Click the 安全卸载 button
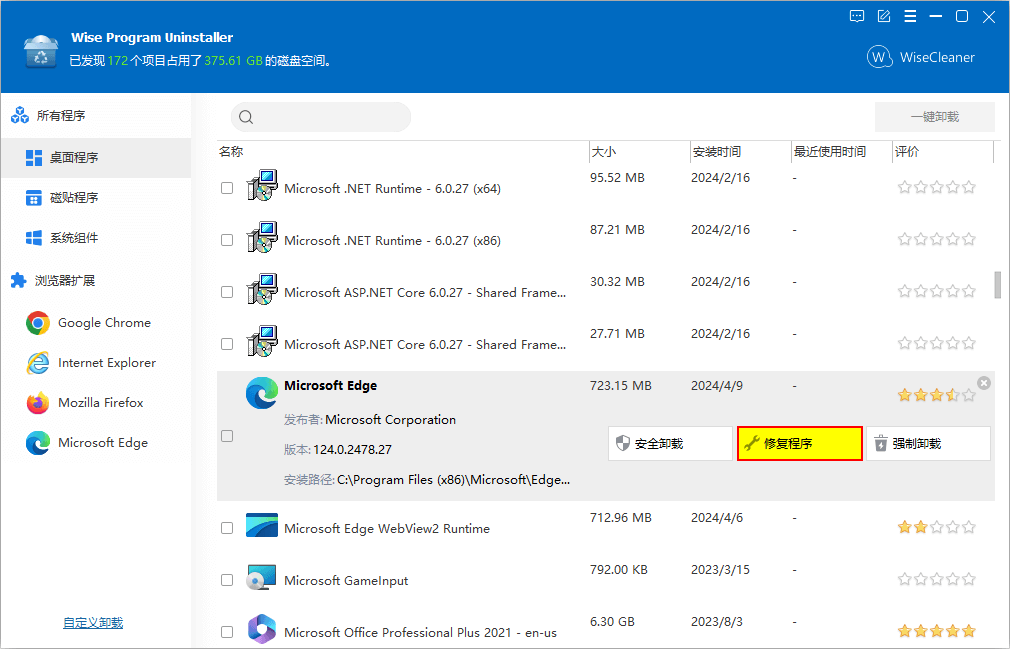The width and height of the screenshot is (1010, 649). [670, 444]
